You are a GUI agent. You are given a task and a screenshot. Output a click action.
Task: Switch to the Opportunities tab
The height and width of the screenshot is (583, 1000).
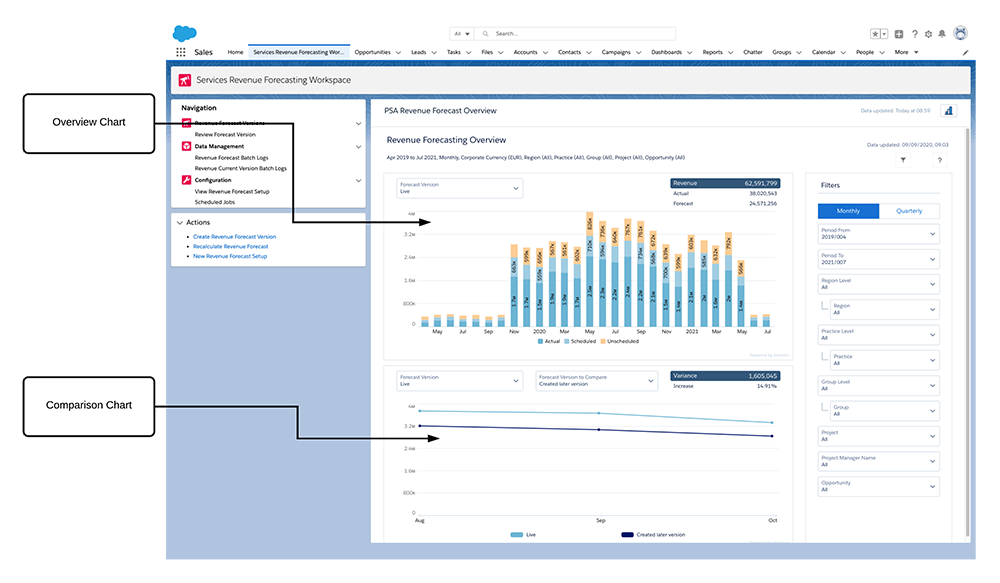point(377,51)
